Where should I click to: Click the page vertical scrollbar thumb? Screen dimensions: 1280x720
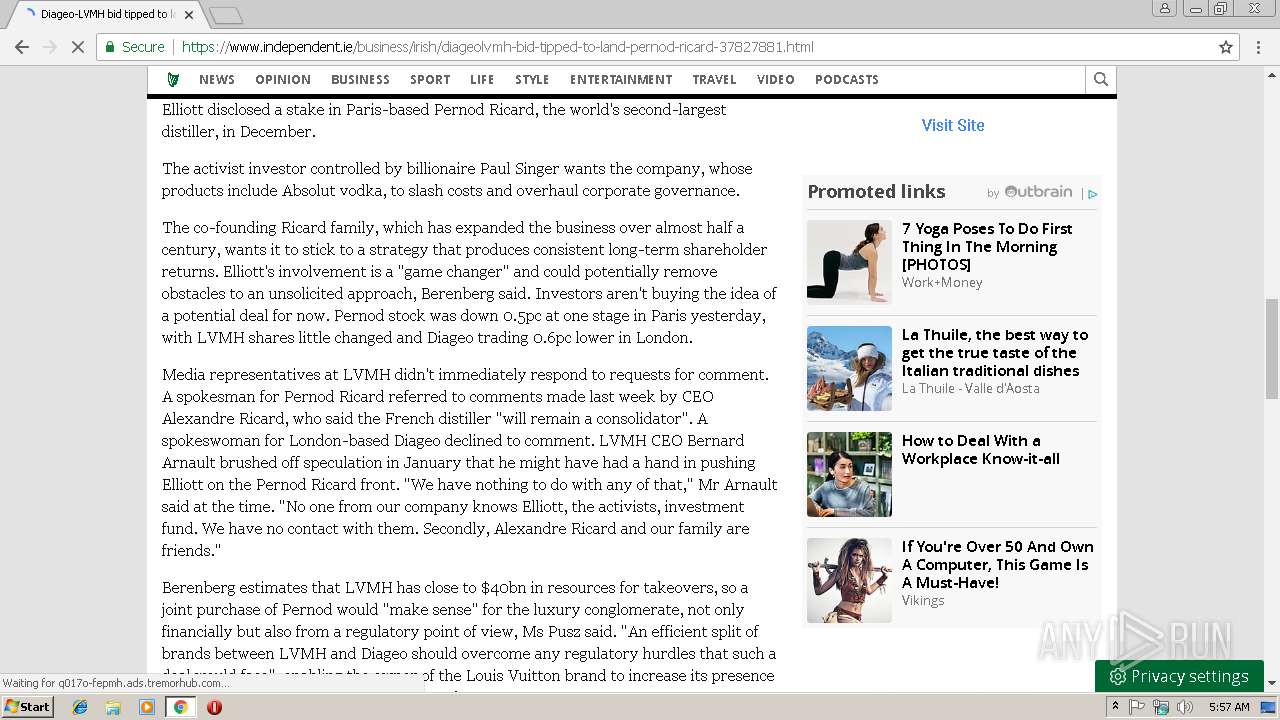click(x=1272, y=348)
